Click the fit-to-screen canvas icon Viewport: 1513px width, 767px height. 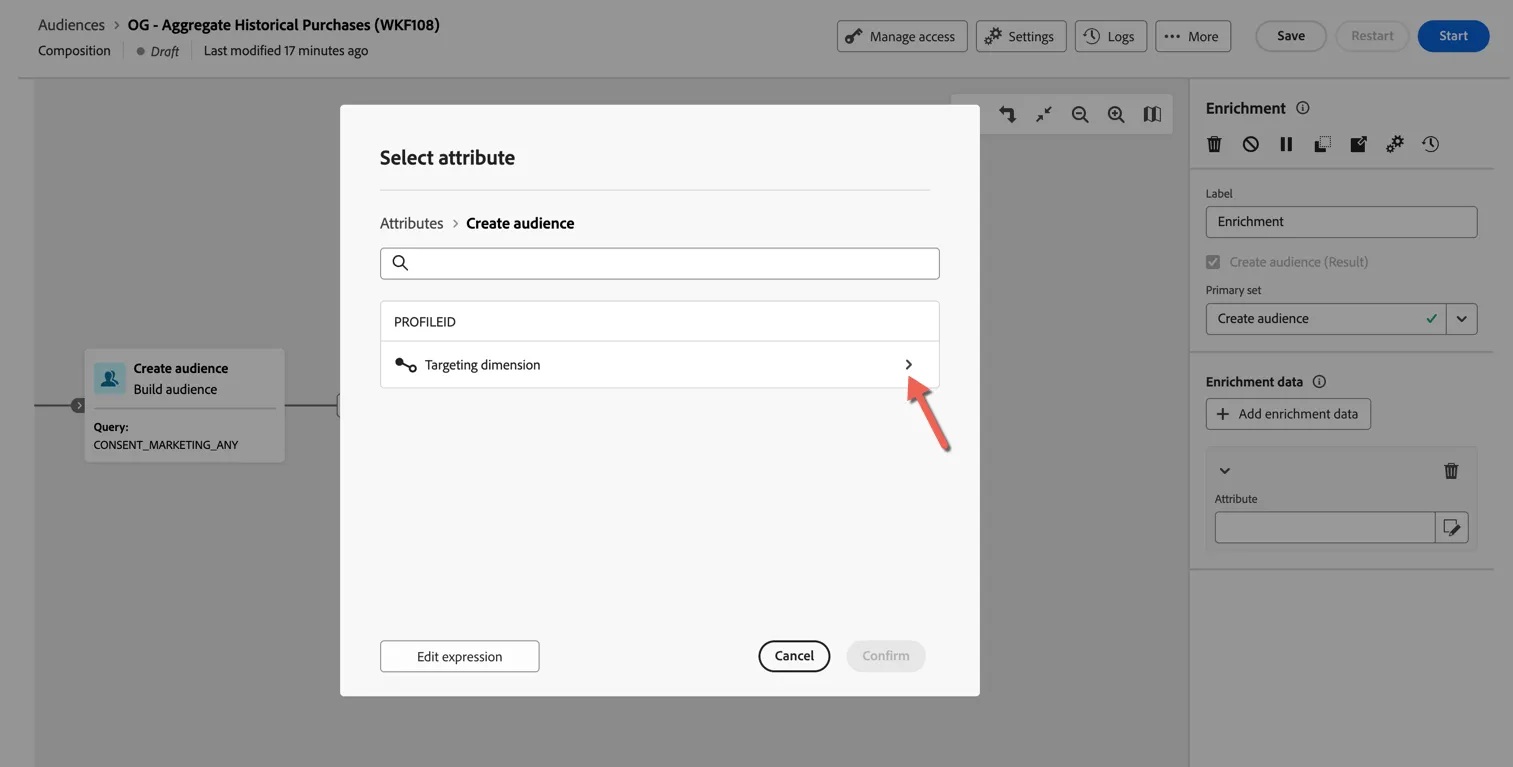(x=1044, y=115)
